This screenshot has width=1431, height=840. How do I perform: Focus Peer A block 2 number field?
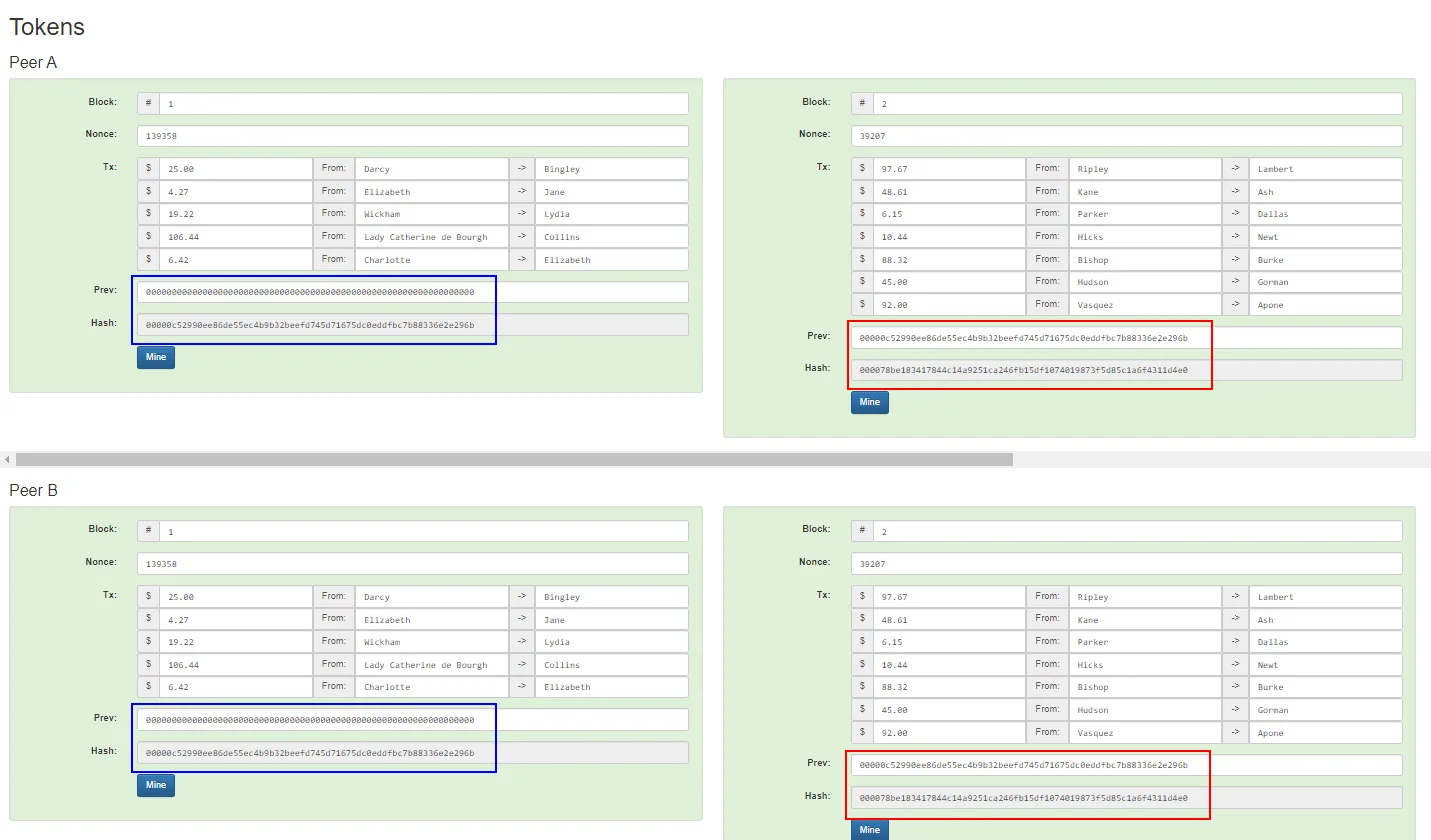pos(1138,104)
